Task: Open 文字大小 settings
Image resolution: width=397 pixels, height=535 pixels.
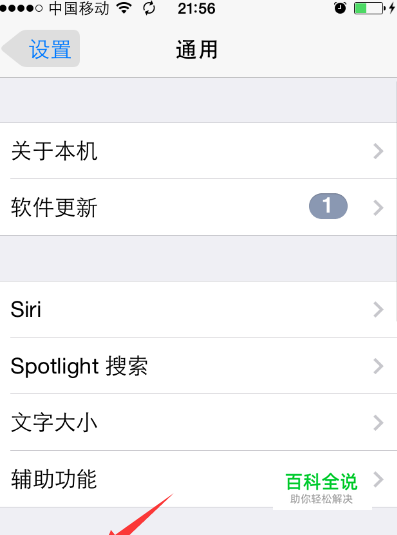Action: 198,422
